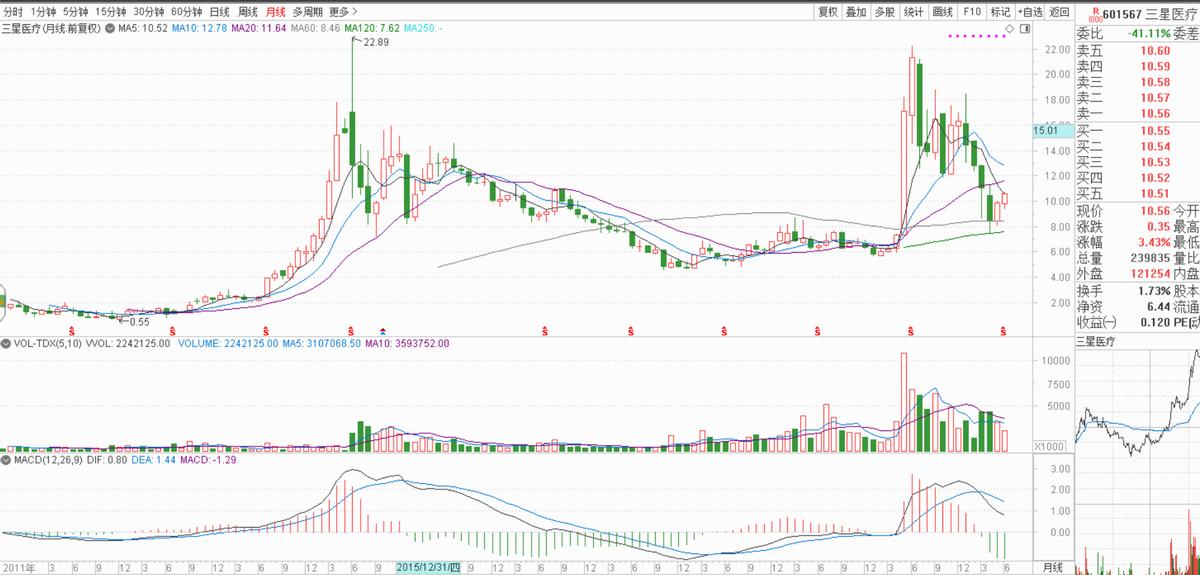
Task: Click the VOLUME: 2242125.00 value label
Action: point(228,343)
